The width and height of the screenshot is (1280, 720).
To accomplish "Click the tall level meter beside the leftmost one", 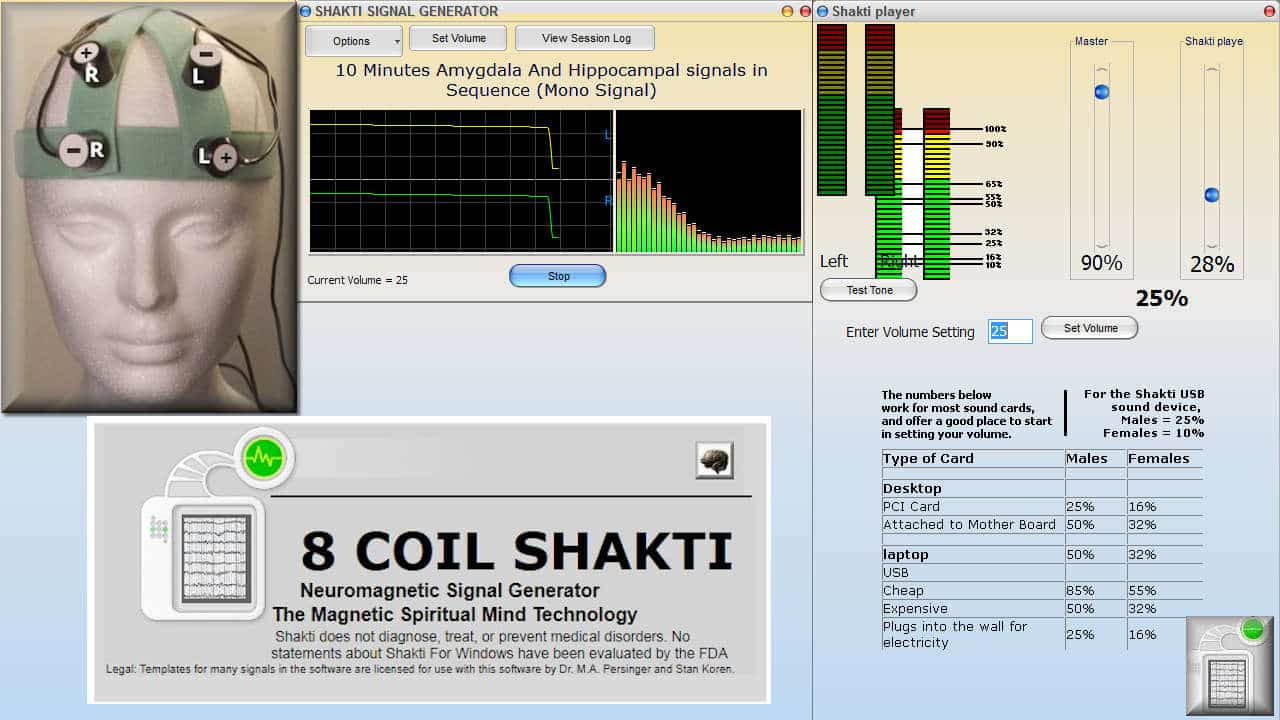I will coord(880,110).
